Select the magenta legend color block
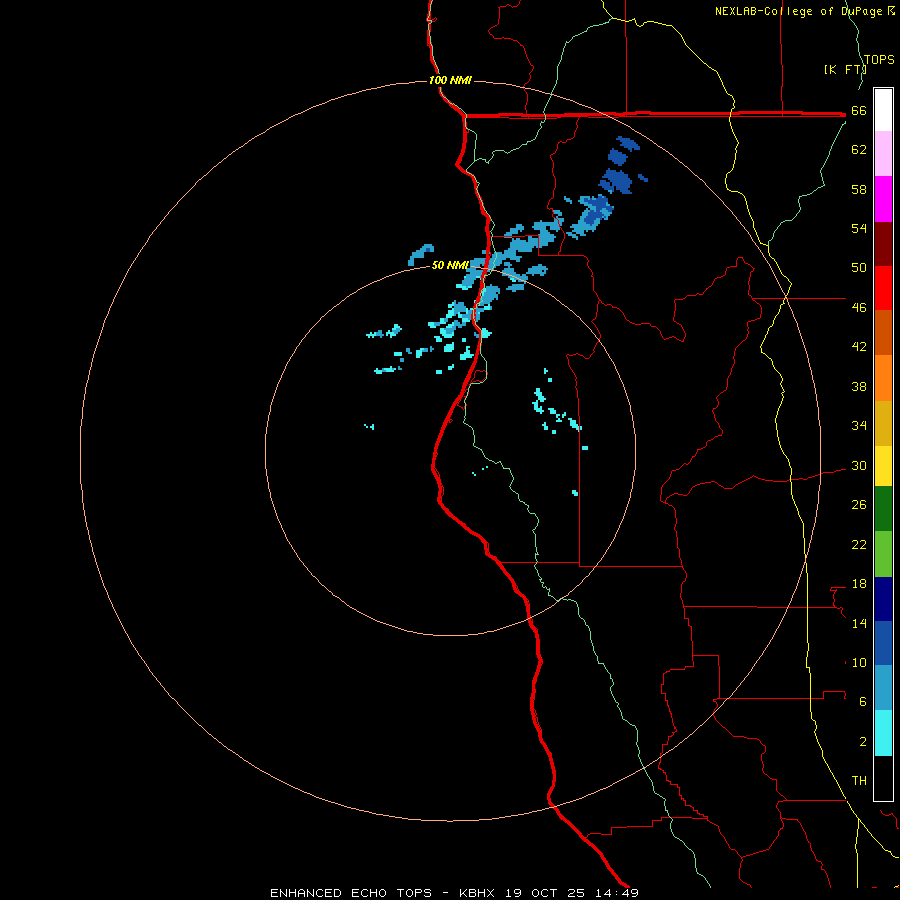This screenshot has height=900, width=900. pyautogui.click(x=883, y=199)
